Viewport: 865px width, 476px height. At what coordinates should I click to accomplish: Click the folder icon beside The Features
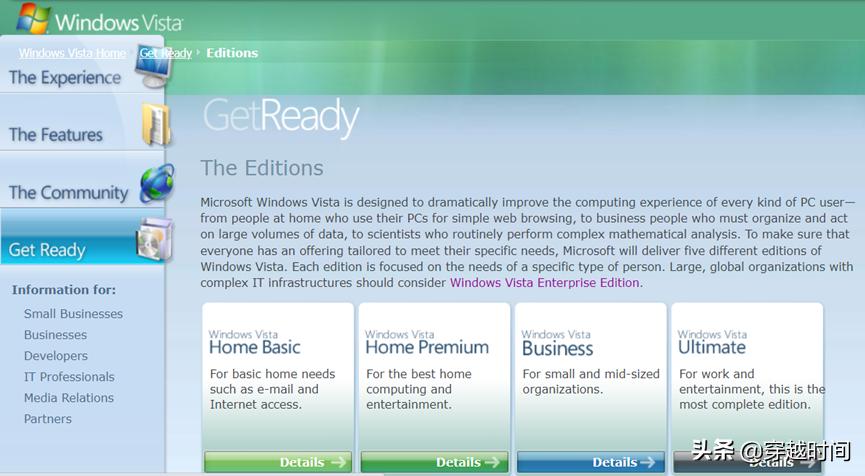[157, 125]
